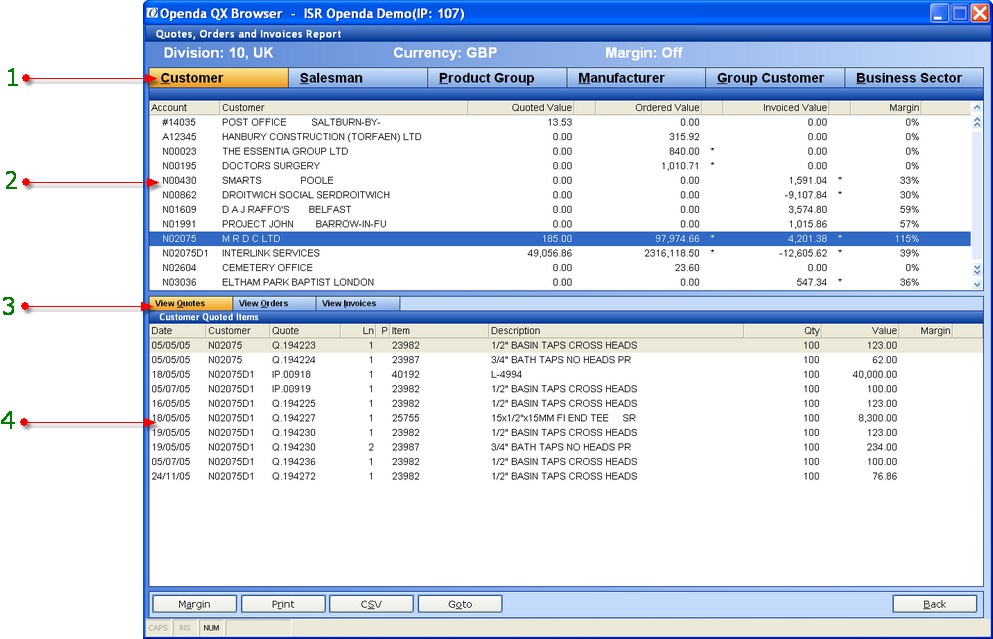The width and height of the screenshot is (993, 639).
Task: Export using the CSV button
Action: [371, 604]
